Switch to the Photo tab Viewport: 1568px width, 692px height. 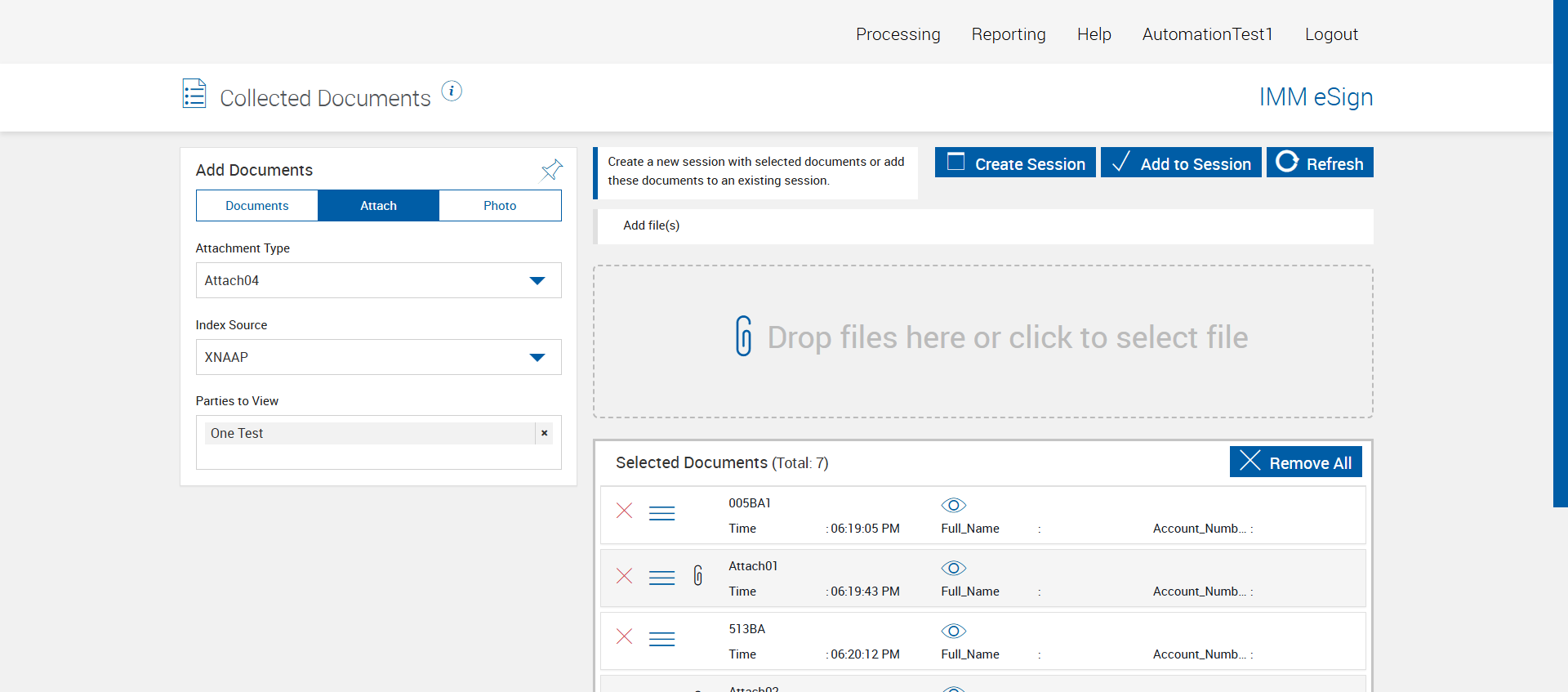tap(500, 206)
